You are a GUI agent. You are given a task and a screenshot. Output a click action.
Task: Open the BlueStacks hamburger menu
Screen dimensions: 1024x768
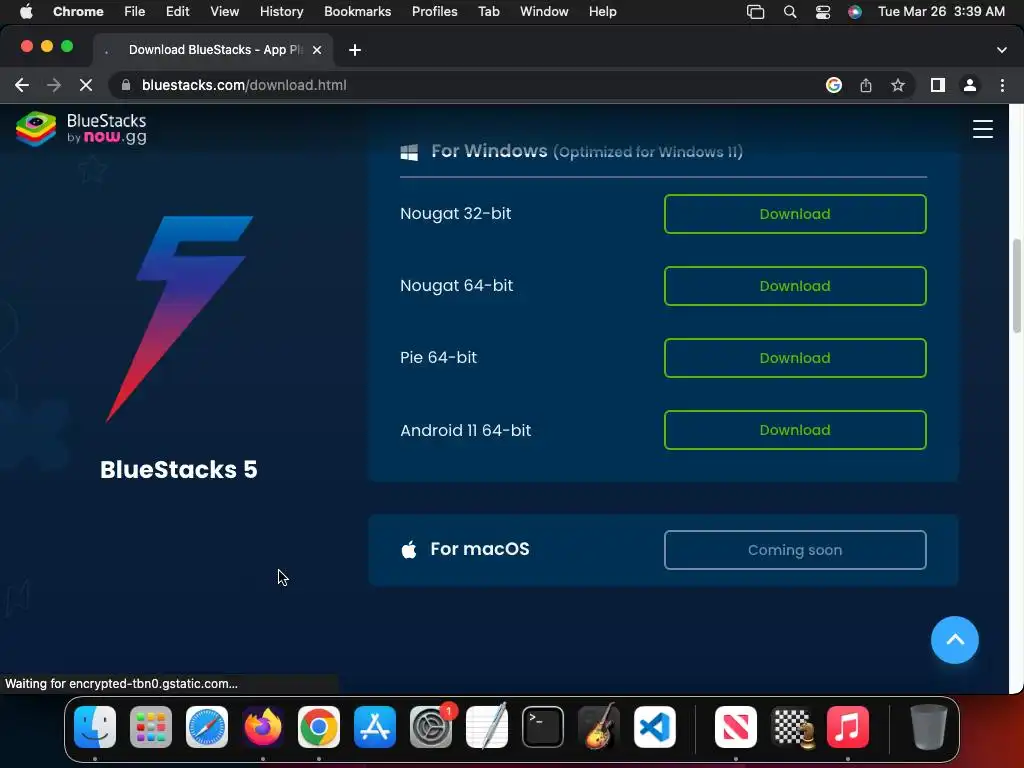(982, 129)
